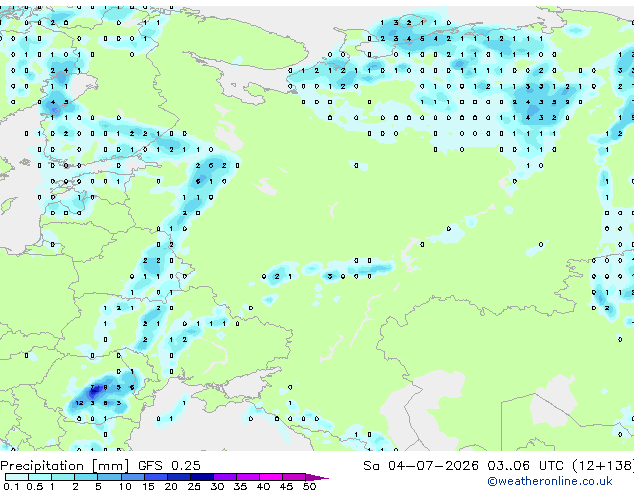Click the legend label '10'
Screen dimensions: 634x490
(x=125, y=486)
